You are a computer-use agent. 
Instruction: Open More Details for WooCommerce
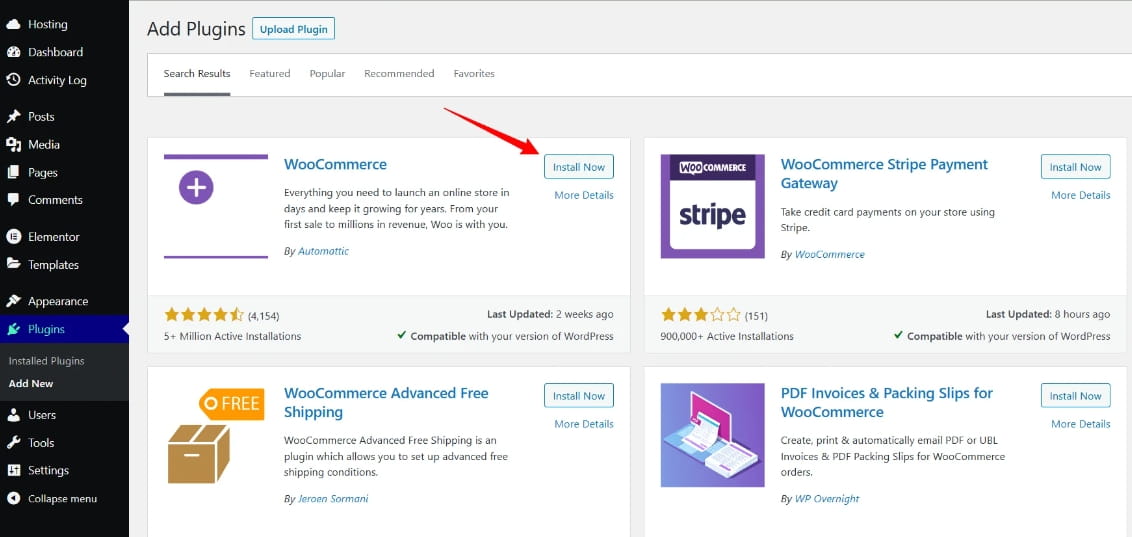click(x=584, y=195)
